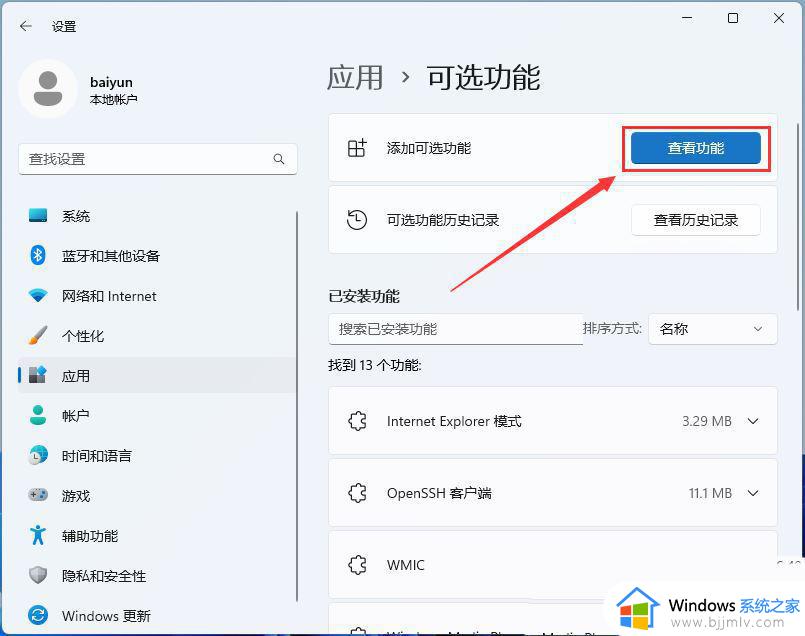Screen dimensions: 805x636
Task: Minimize the 设置 window
Action: coord(687,18)
